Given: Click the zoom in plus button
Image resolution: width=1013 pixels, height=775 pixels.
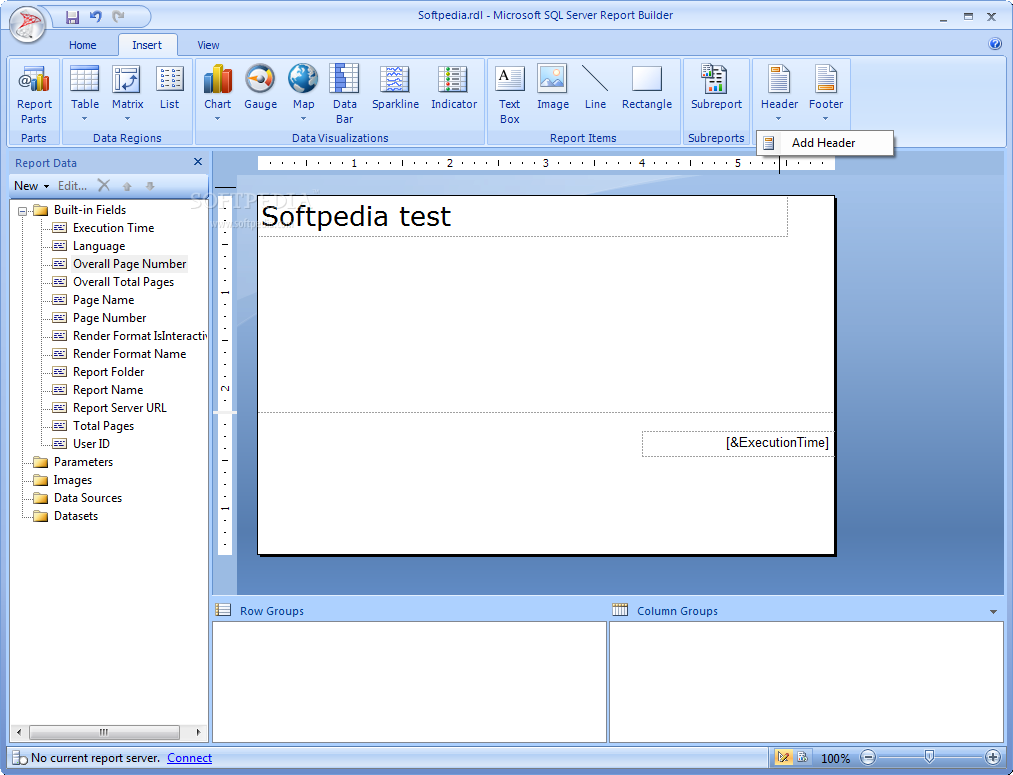Looking at the screenshot, I should (993, 757).
